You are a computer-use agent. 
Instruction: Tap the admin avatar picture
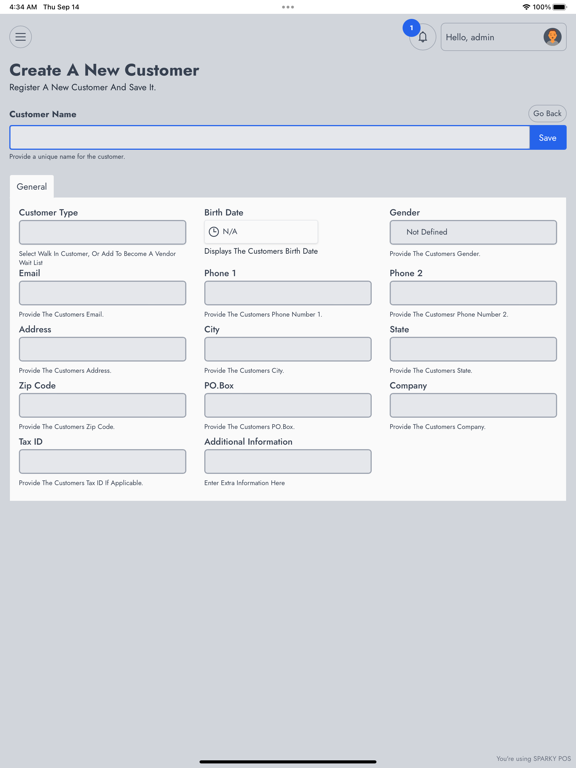click(x=552, y=37)
